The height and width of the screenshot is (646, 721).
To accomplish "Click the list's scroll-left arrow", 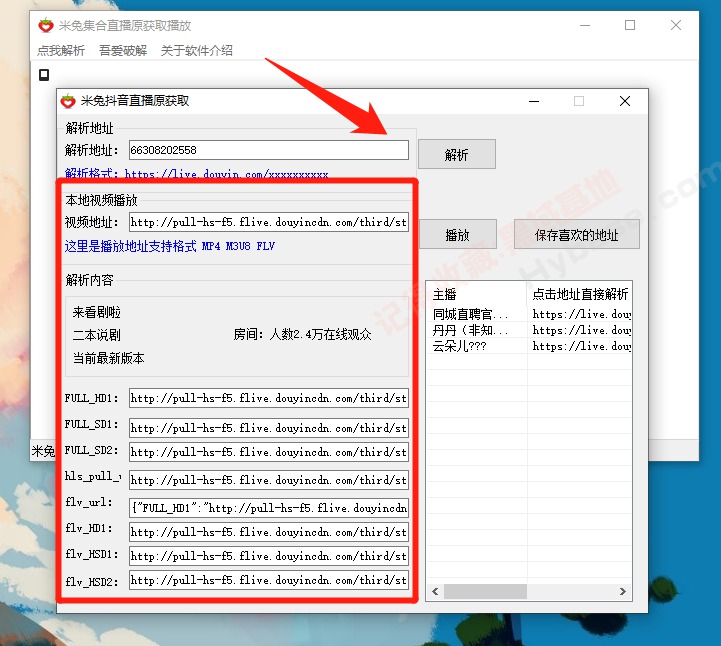I will coord(435,591).
